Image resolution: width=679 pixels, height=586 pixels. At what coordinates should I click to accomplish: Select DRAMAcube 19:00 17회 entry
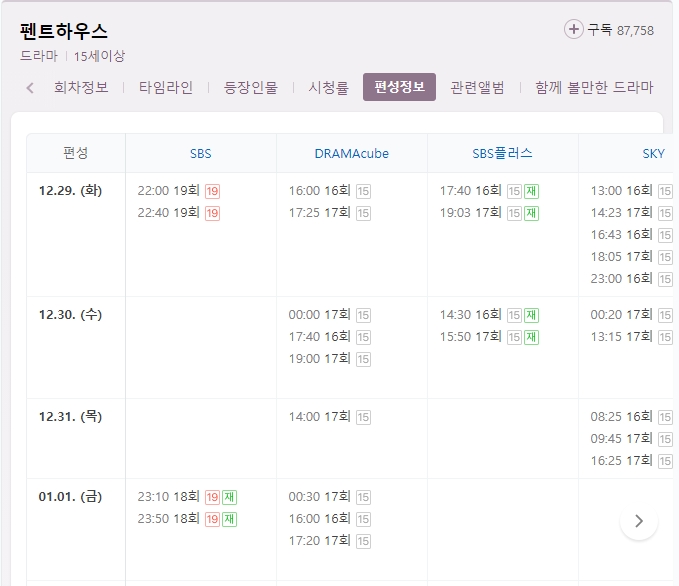pos(320,359)
